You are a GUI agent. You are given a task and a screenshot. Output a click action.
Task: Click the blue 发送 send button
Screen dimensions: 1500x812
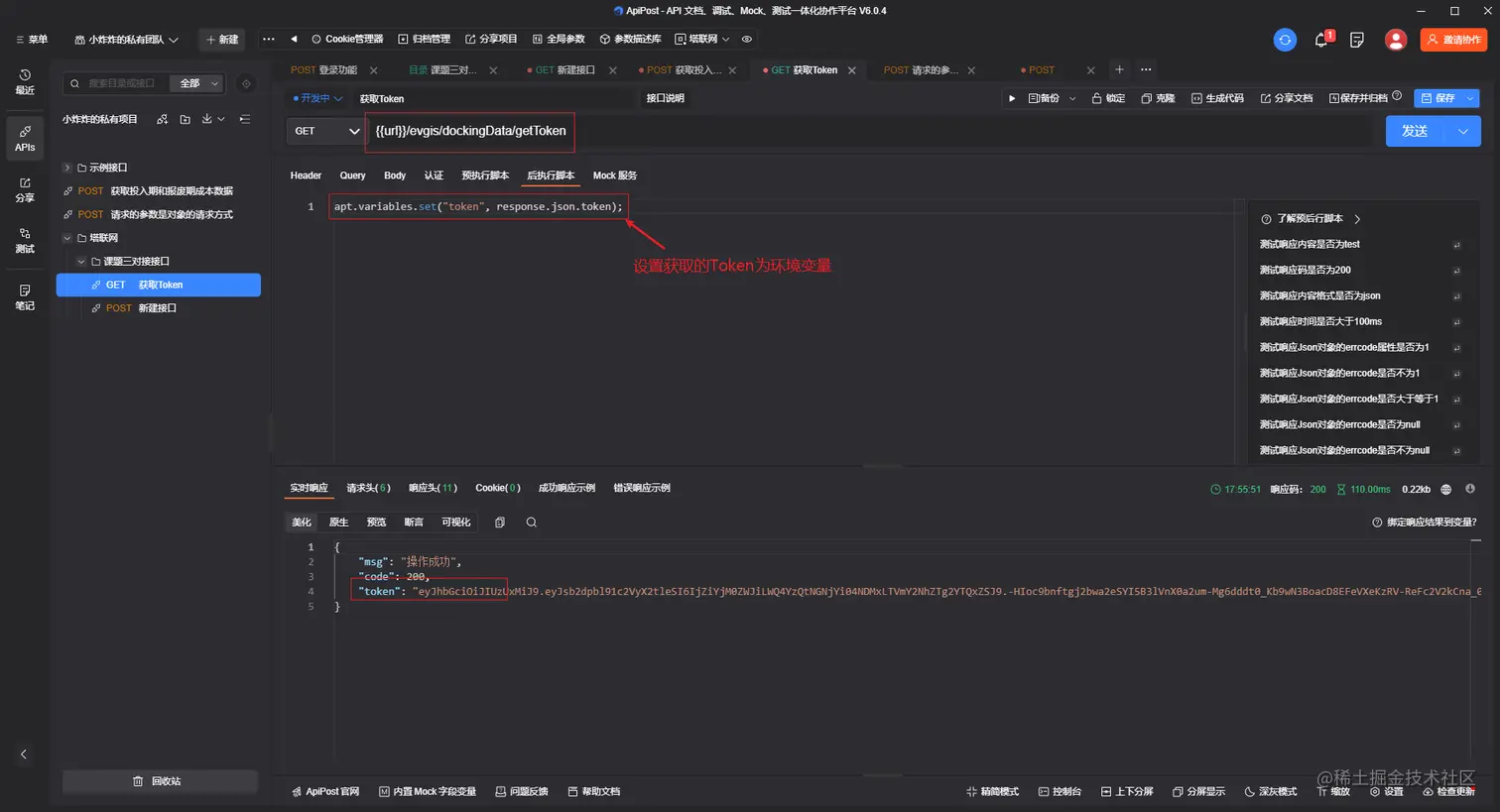(x=1416, y=131)
